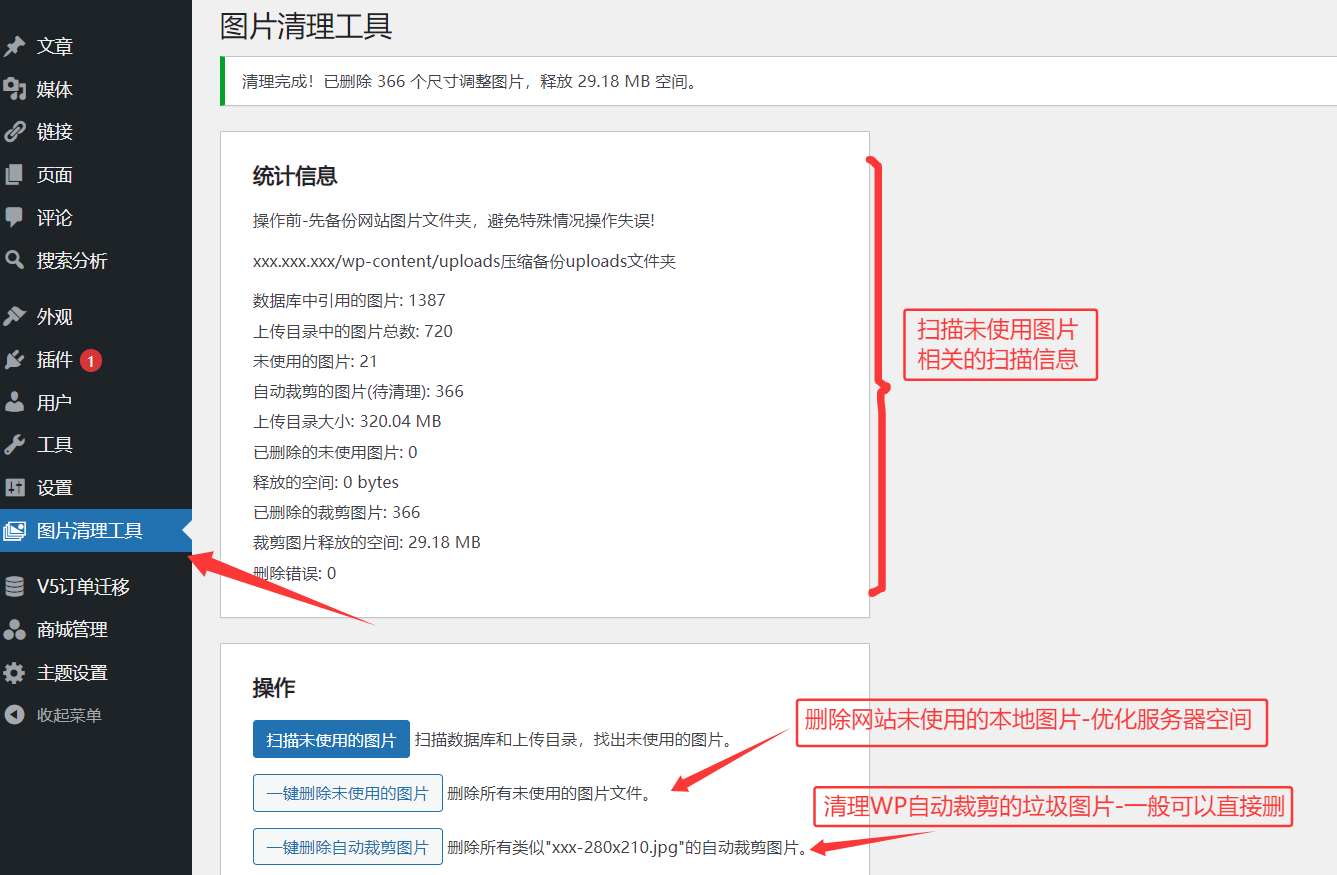
Task: Click the wrench icon beside 工具
Action: click(15, 445)
